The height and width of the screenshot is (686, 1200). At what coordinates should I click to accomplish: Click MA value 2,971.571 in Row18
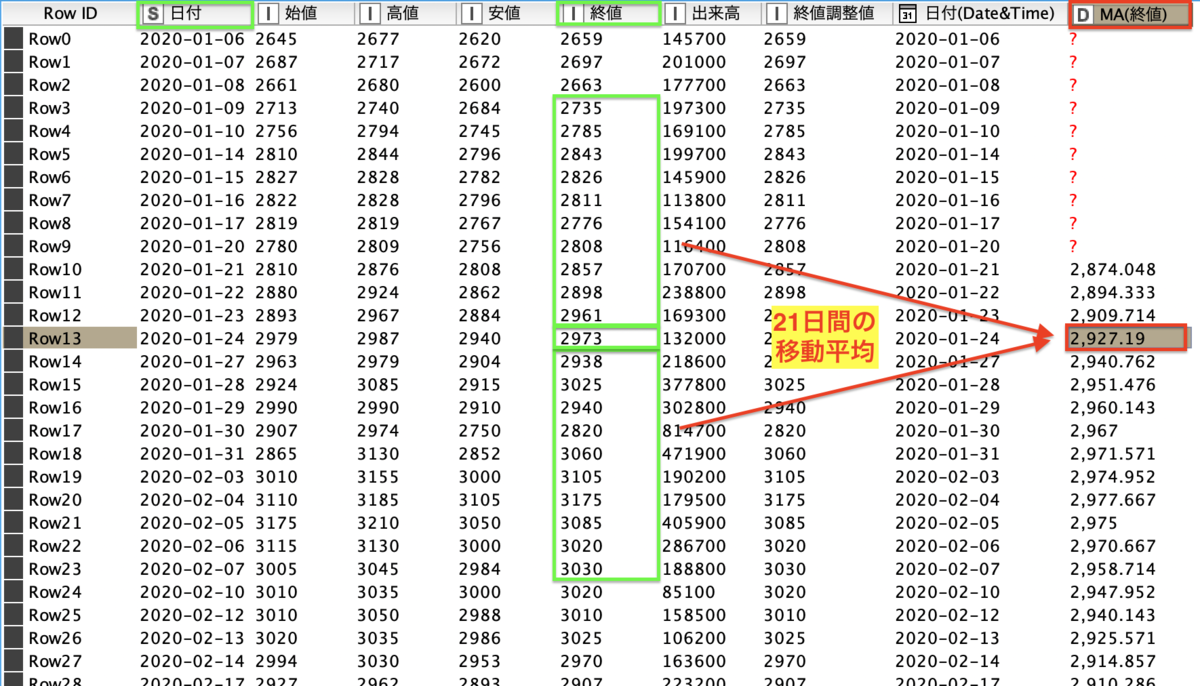[1112, 453]
